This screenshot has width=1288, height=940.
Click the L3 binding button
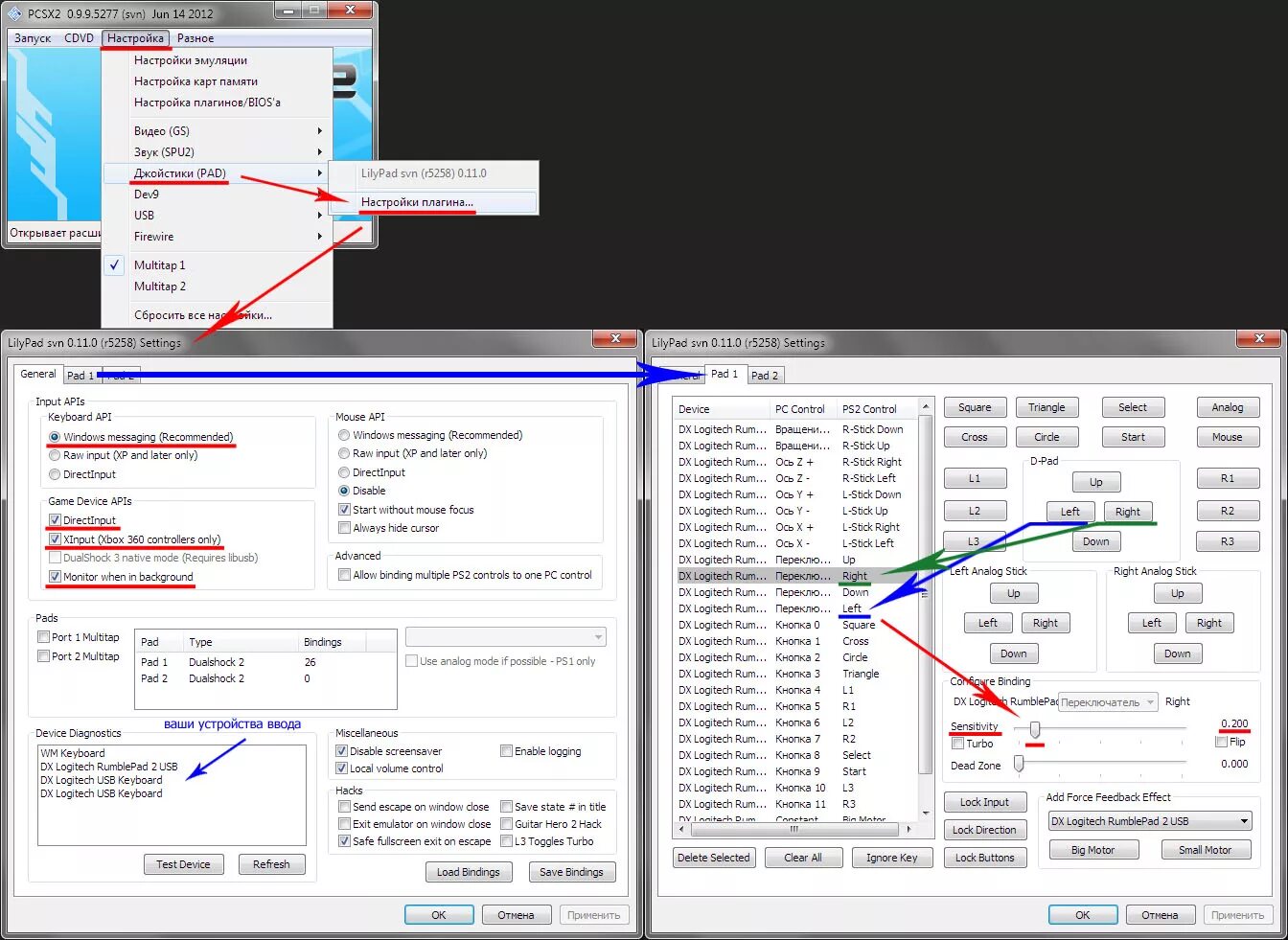pos(975,541)
